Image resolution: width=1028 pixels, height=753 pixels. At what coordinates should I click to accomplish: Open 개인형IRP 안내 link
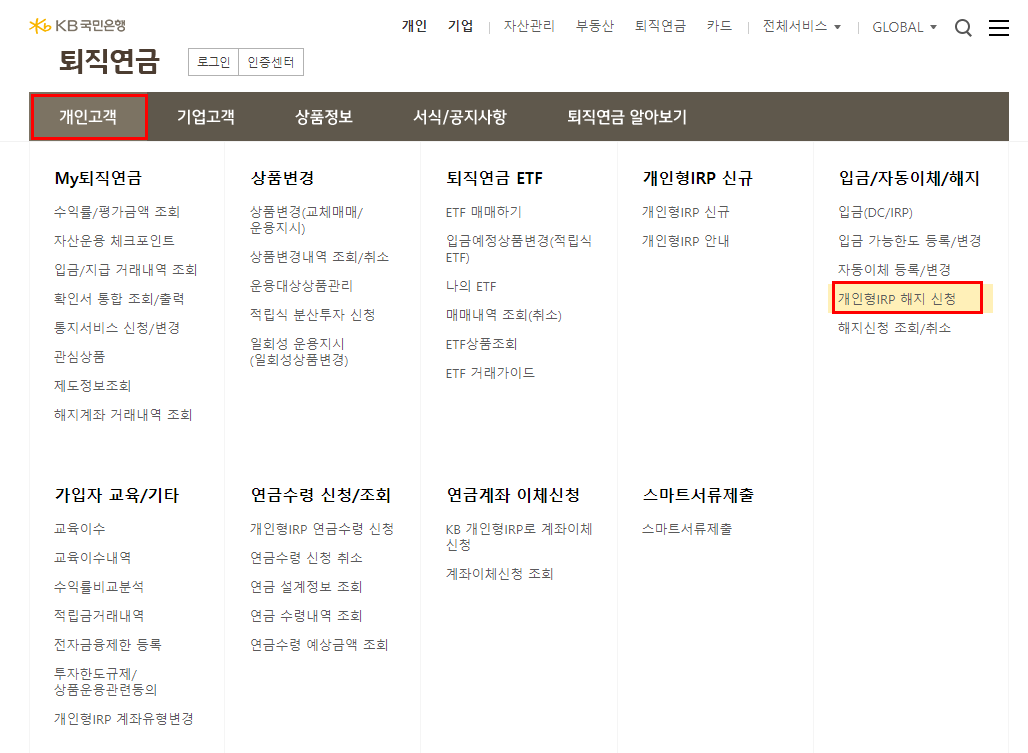point(685,241)
